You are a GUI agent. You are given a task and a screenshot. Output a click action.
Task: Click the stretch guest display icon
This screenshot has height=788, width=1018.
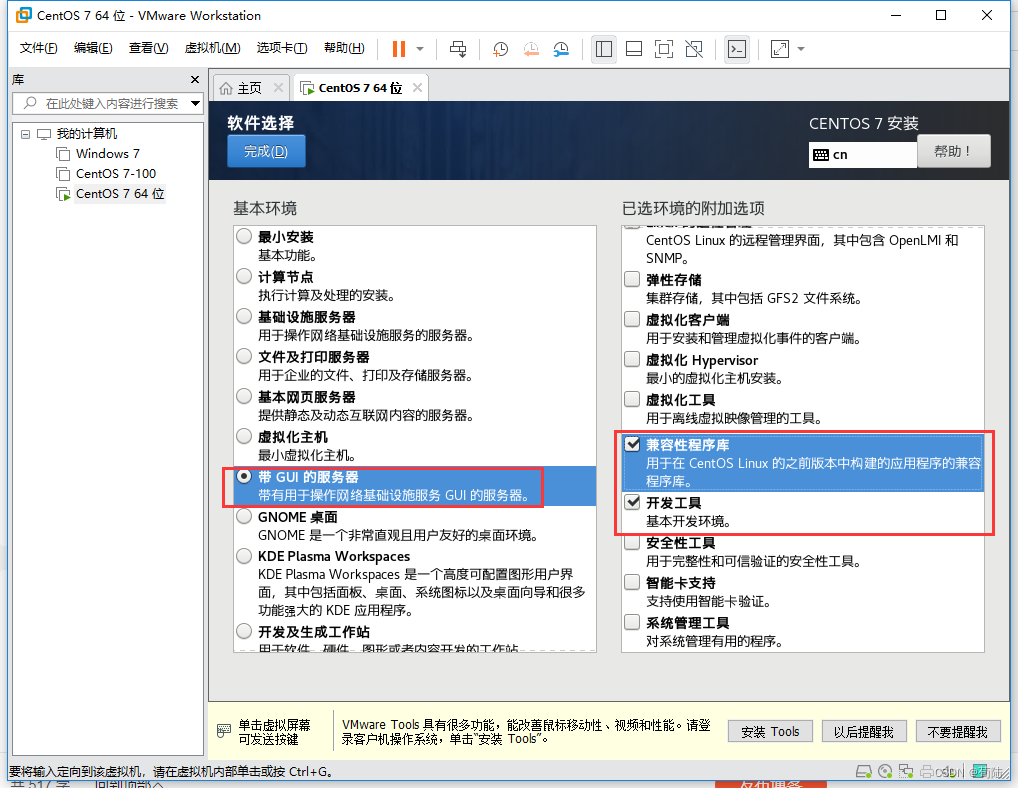click(x=780, y=49)
